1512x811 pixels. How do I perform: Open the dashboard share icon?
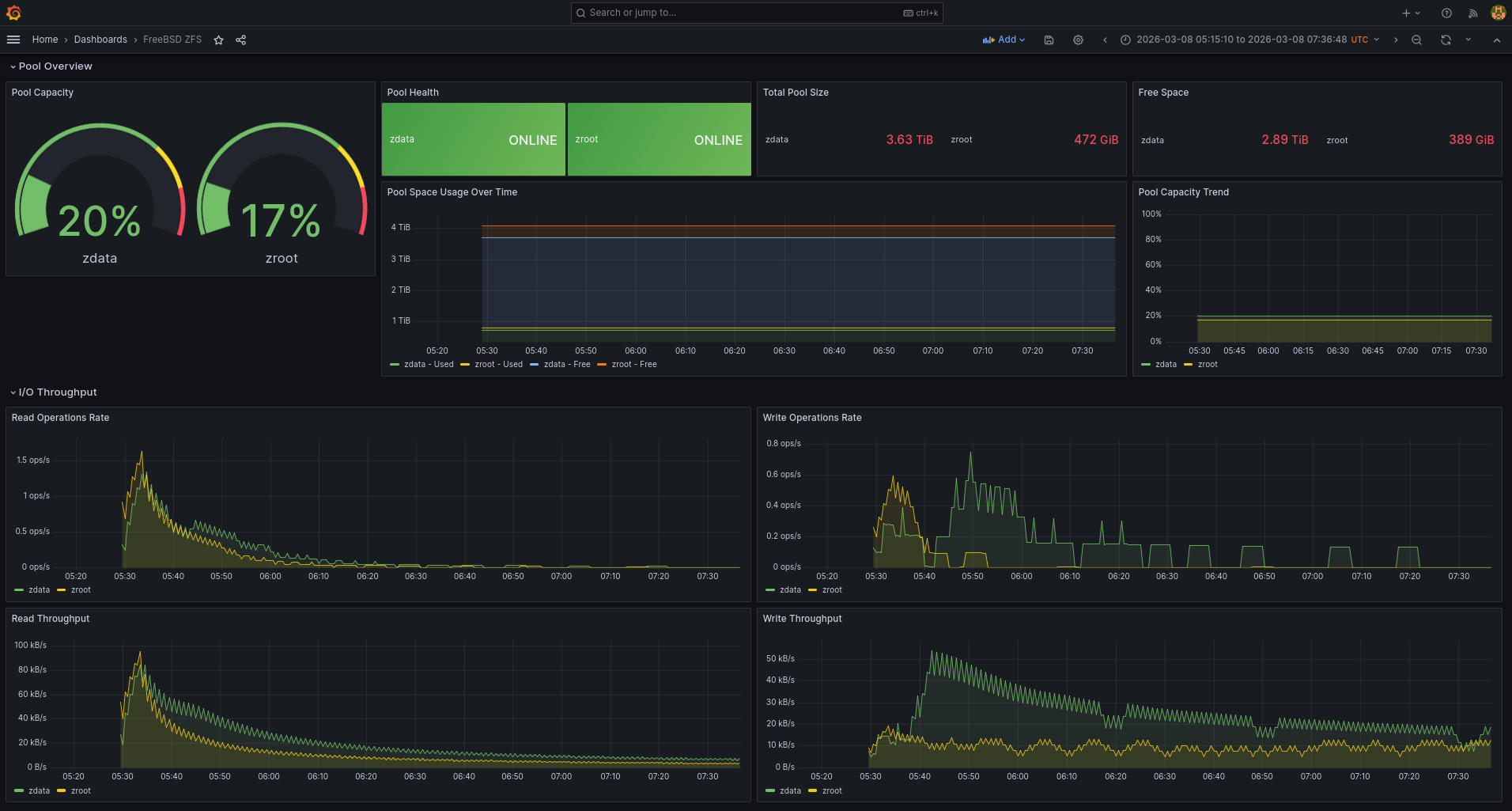(240, 40)
